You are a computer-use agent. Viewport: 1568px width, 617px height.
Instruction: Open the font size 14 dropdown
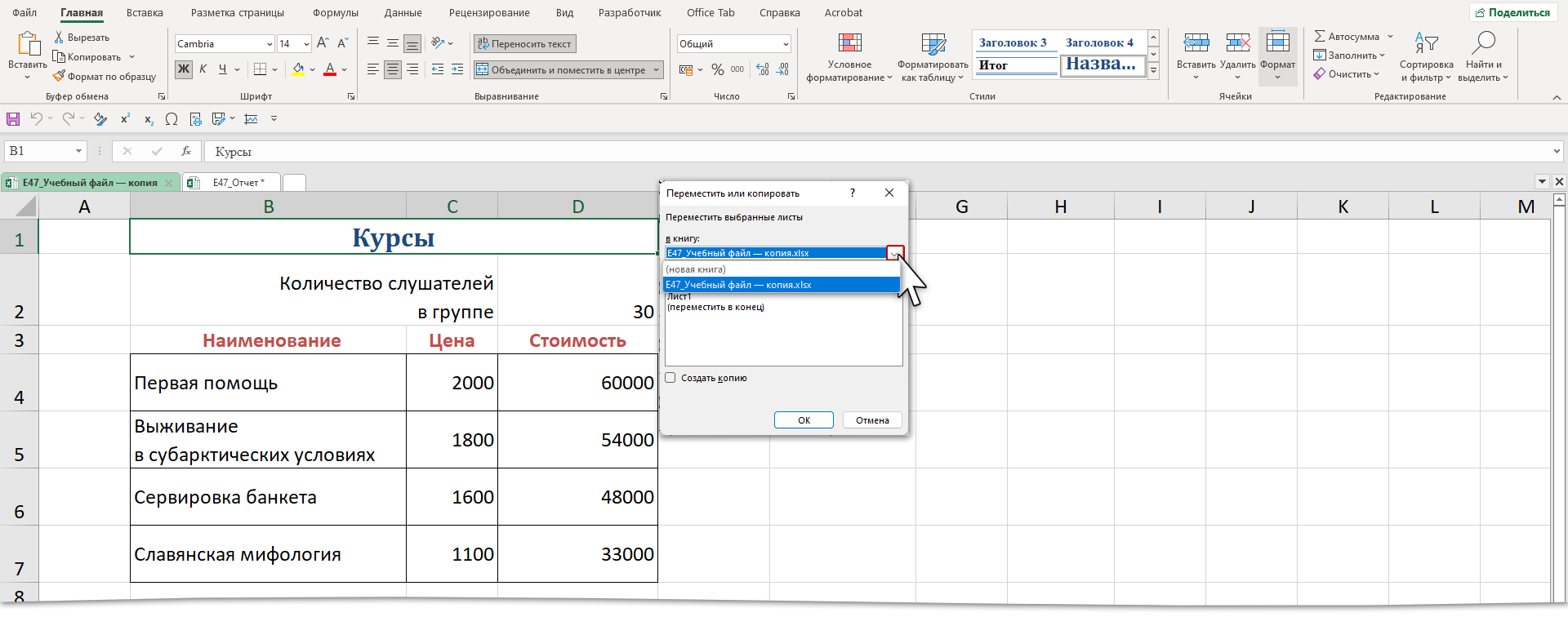[306, 44]
